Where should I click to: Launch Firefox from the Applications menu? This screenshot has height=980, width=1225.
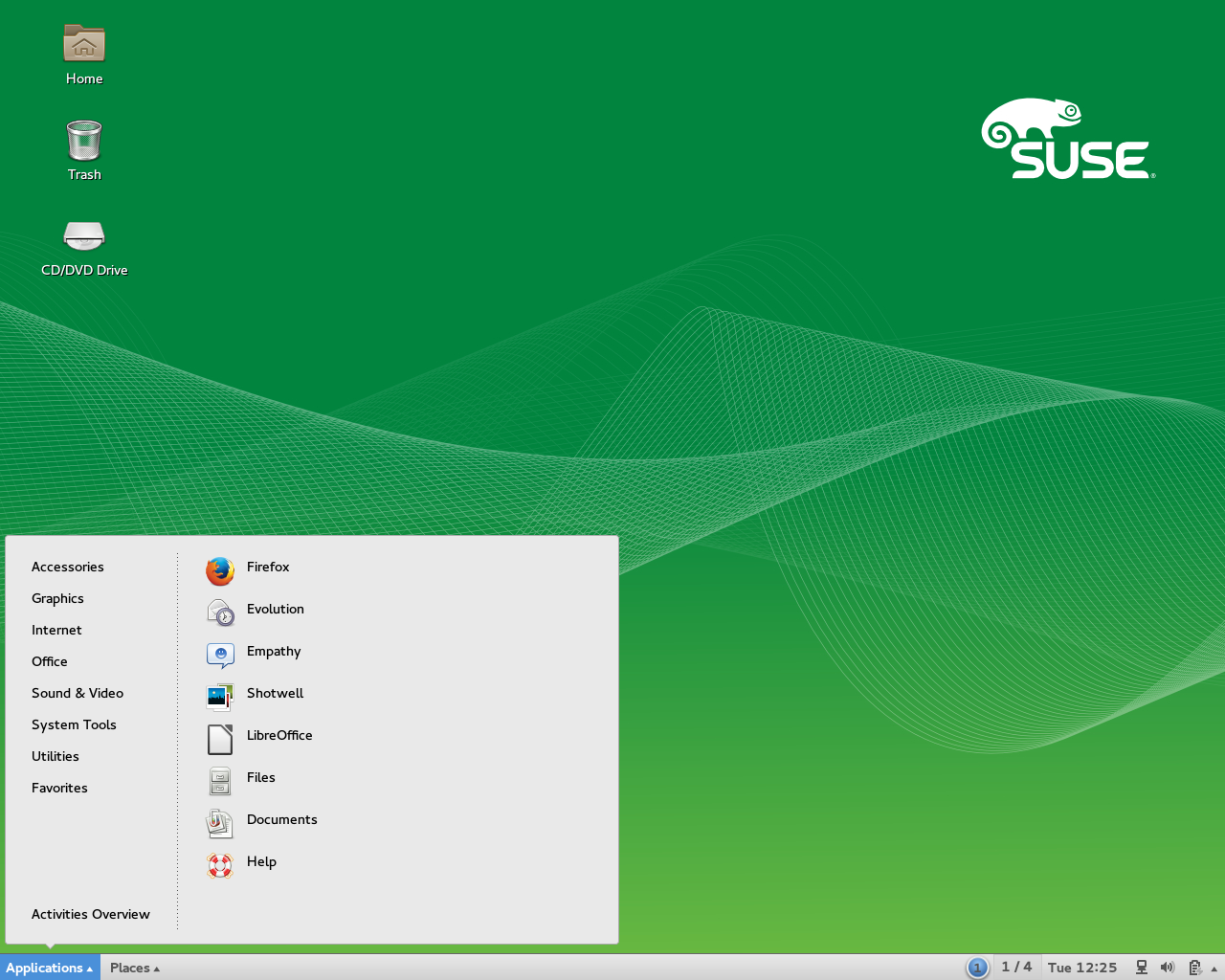click(x=268, y=567)
